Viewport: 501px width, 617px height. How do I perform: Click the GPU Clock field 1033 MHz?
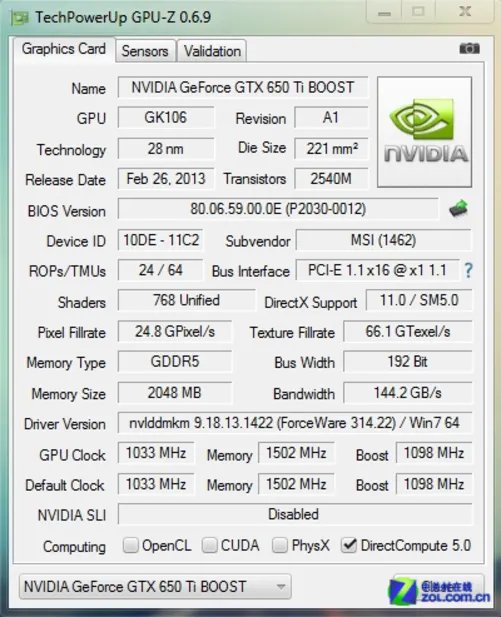click(156, 453)
